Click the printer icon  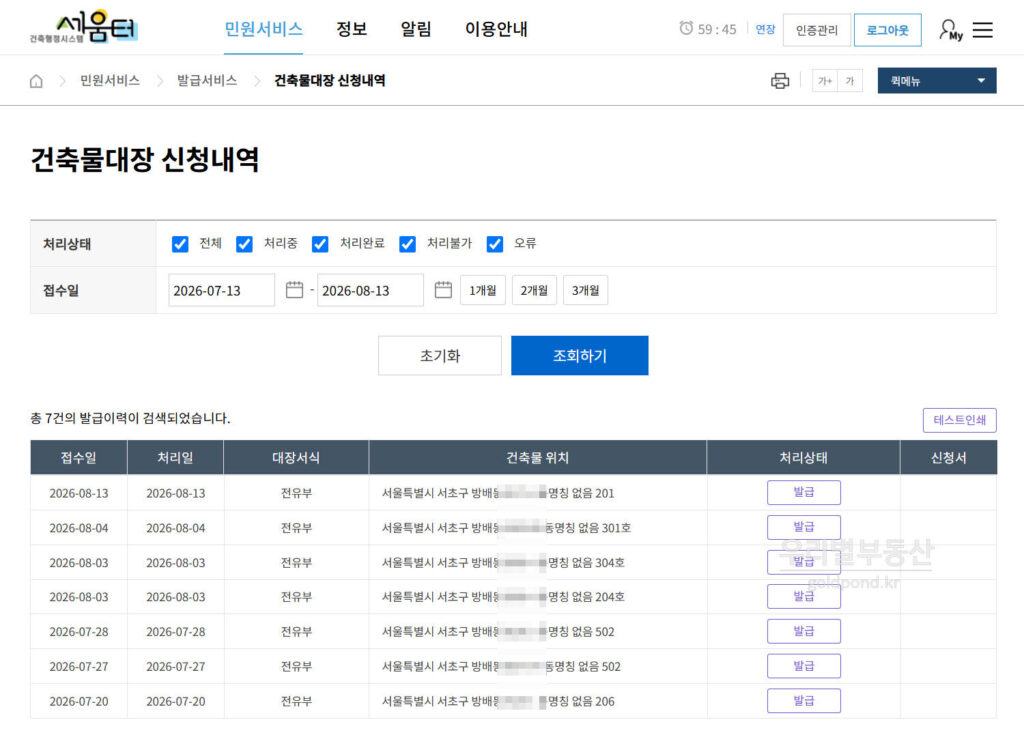[780, 81]
